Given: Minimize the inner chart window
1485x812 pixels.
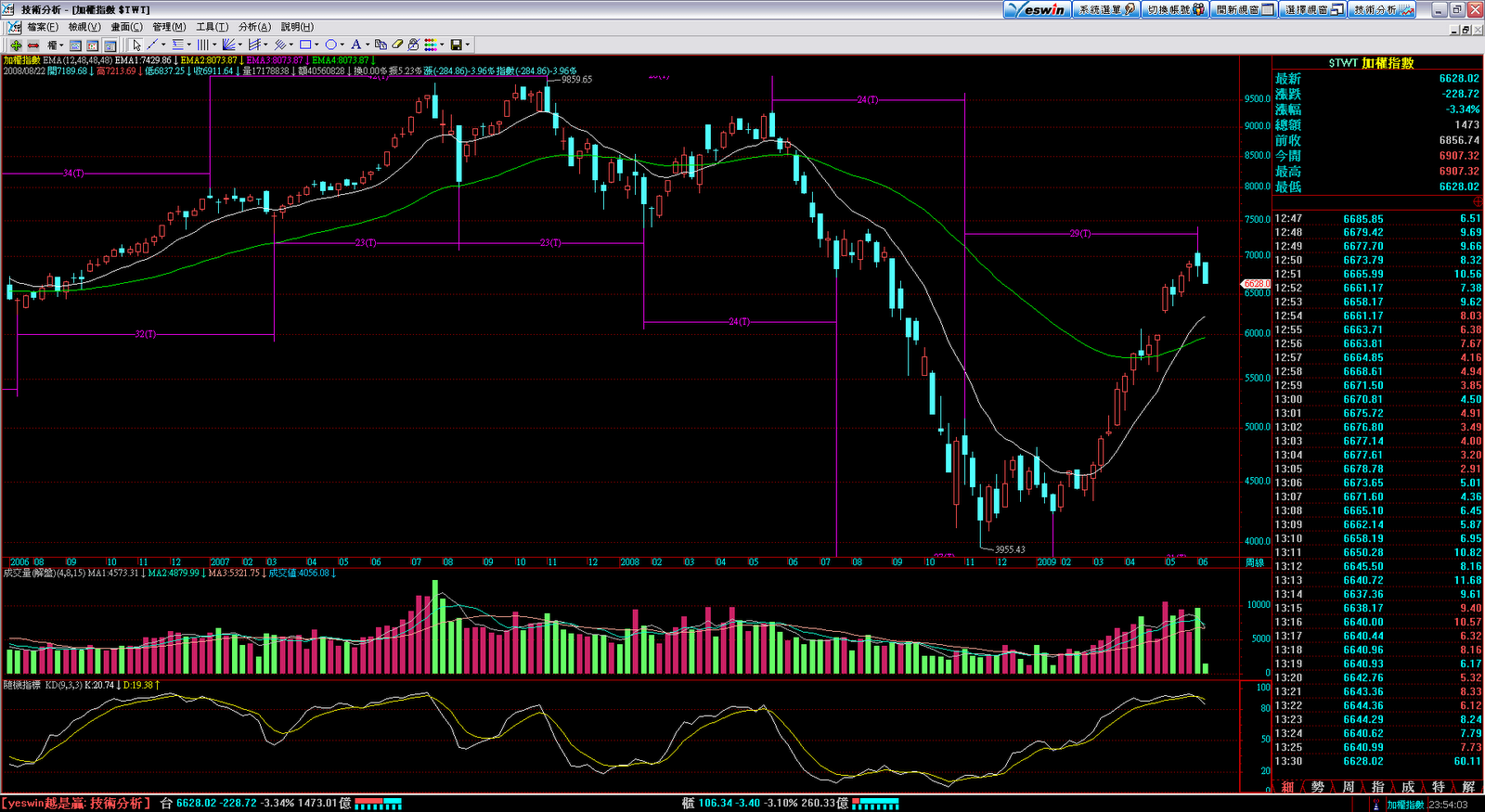Looking at the screenshot, I should click(1454, 30).
